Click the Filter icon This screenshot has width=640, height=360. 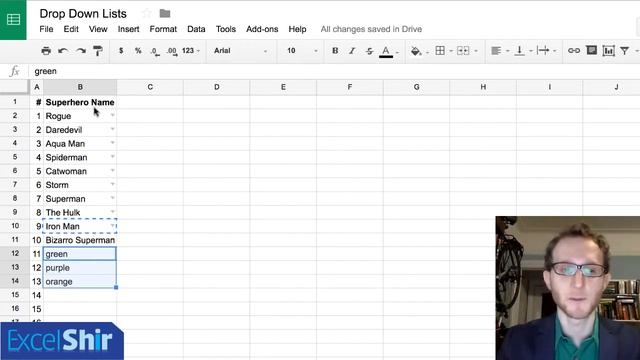(x=624, y=51)
